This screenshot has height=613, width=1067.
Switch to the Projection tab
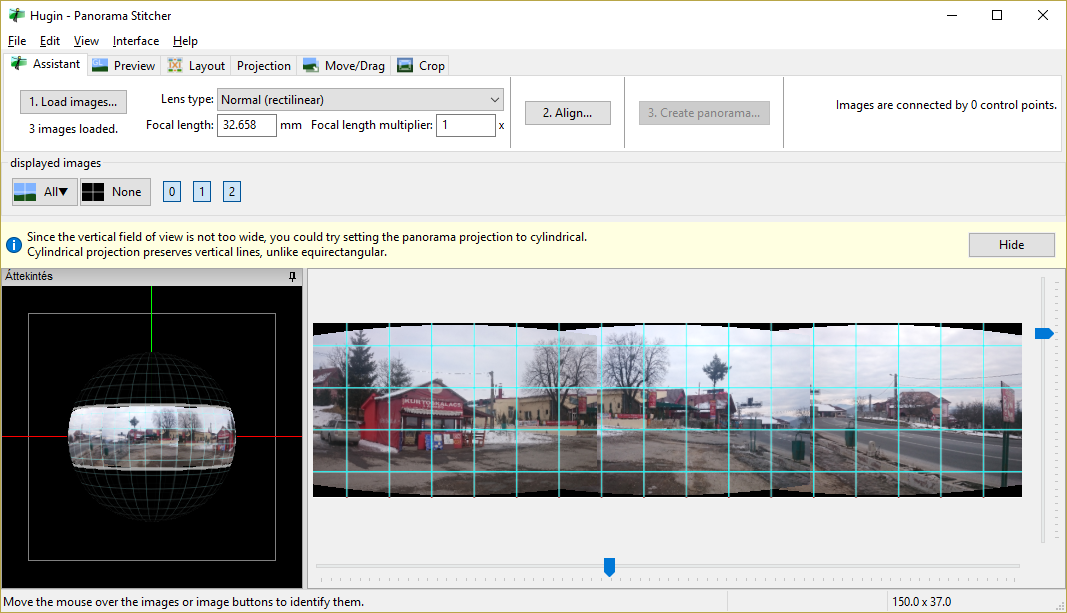coord(264,66)
